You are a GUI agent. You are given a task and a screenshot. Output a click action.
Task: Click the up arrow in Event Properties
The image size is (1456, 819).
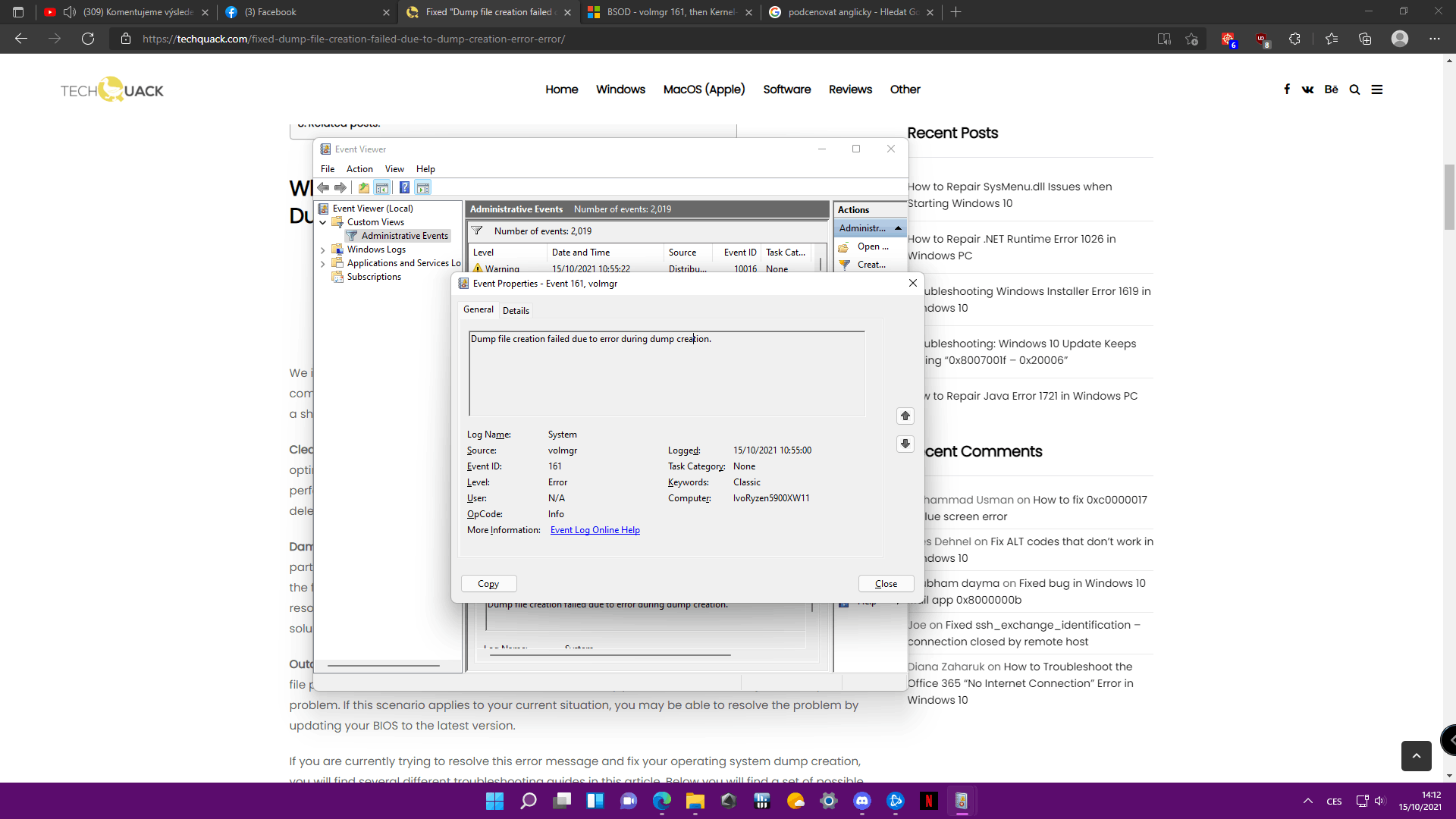(905, 416)
